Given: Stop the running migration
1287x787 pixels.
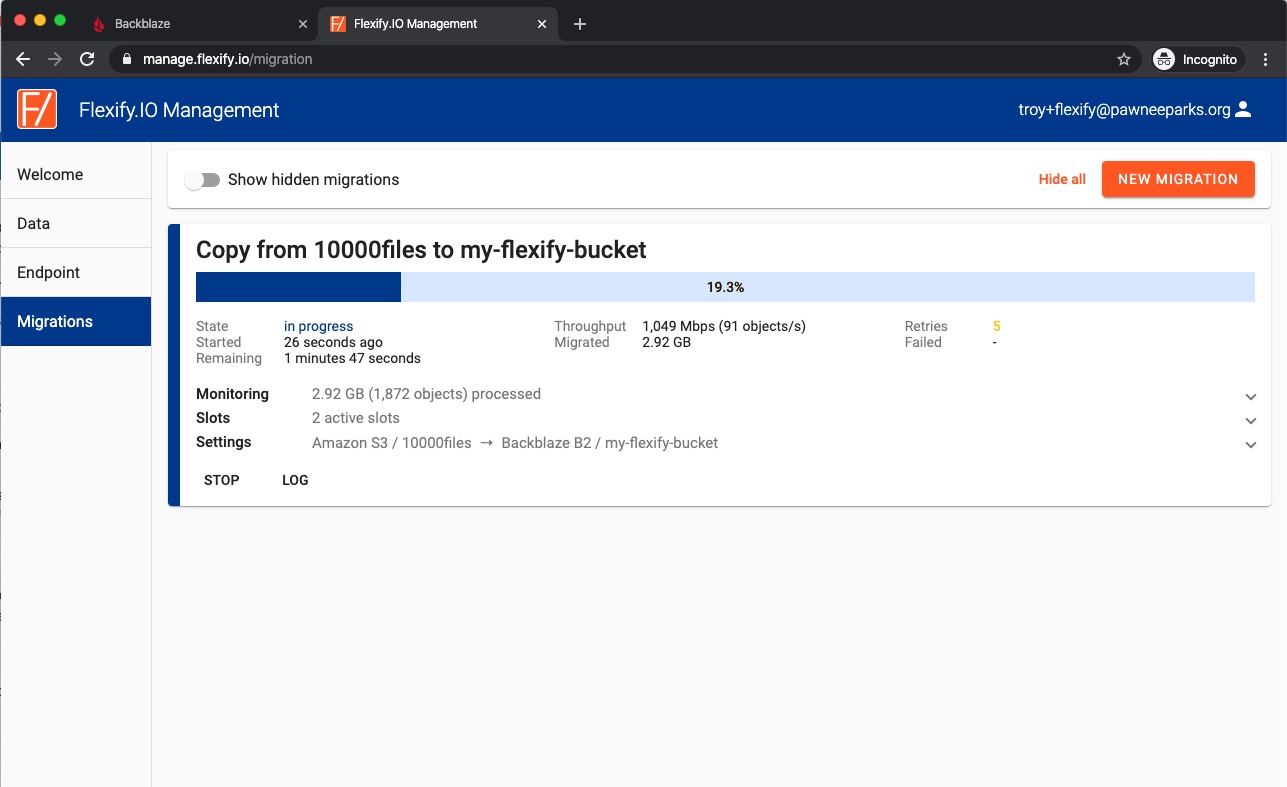Looking at the screenshot, I should pyautogui.click(x=222, y=480).
